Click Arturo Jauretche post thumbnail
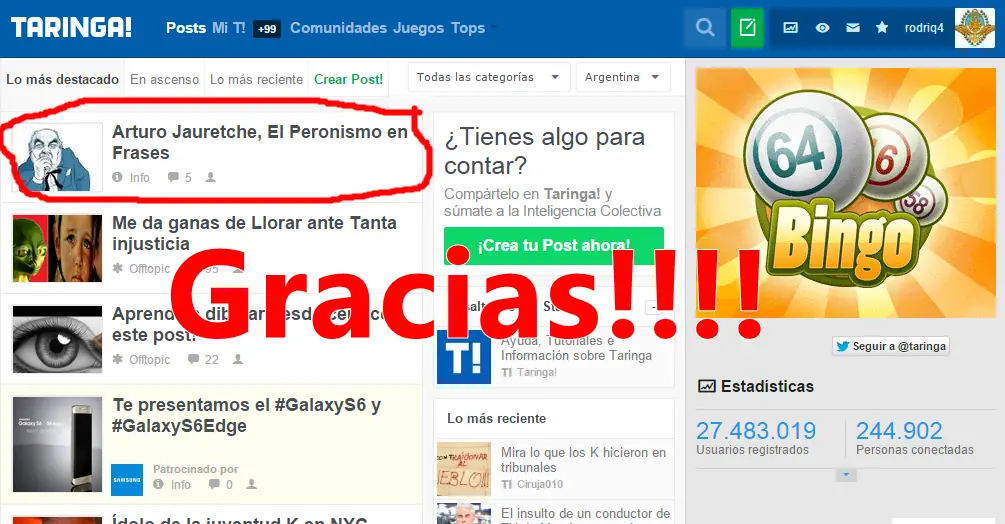 point(57,158)
